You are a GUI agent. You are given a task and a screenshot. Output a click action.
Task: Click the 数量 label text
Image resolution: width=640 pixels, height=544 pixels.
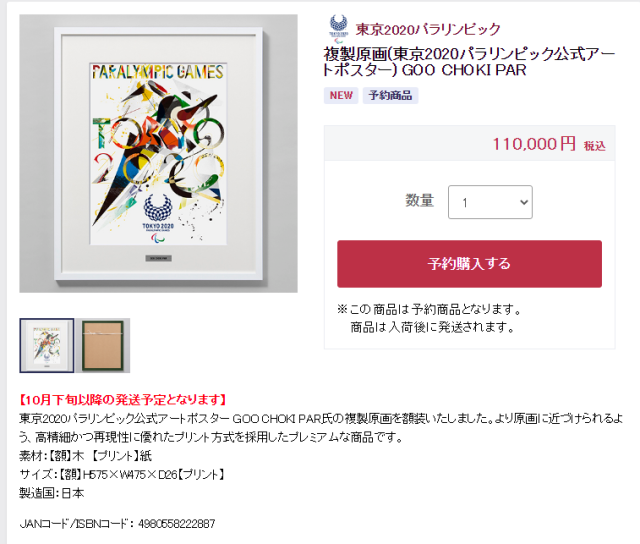(420, 200)
